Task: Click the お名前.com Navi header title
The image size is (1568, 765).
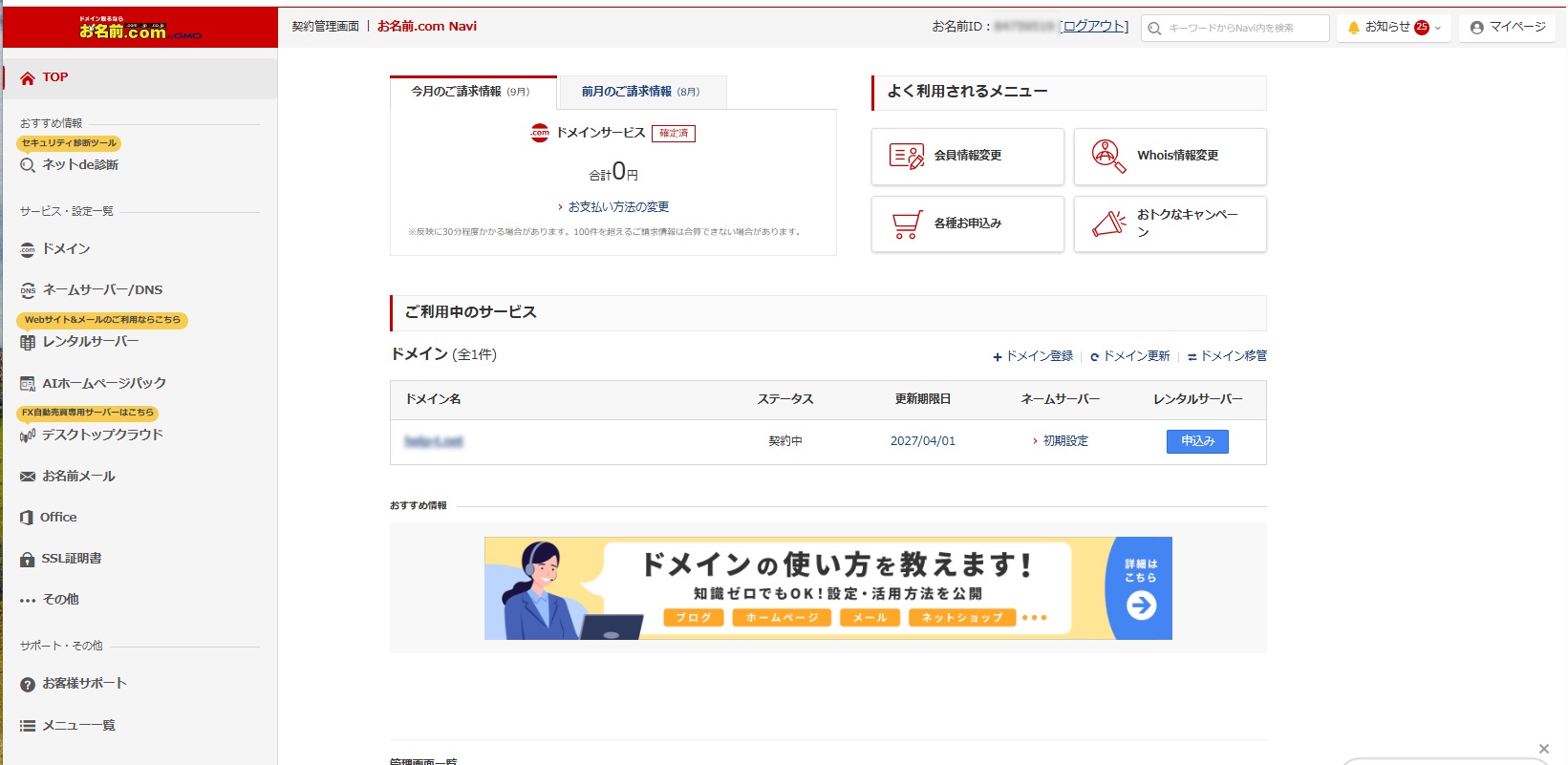Action: (x=427, y=27)
